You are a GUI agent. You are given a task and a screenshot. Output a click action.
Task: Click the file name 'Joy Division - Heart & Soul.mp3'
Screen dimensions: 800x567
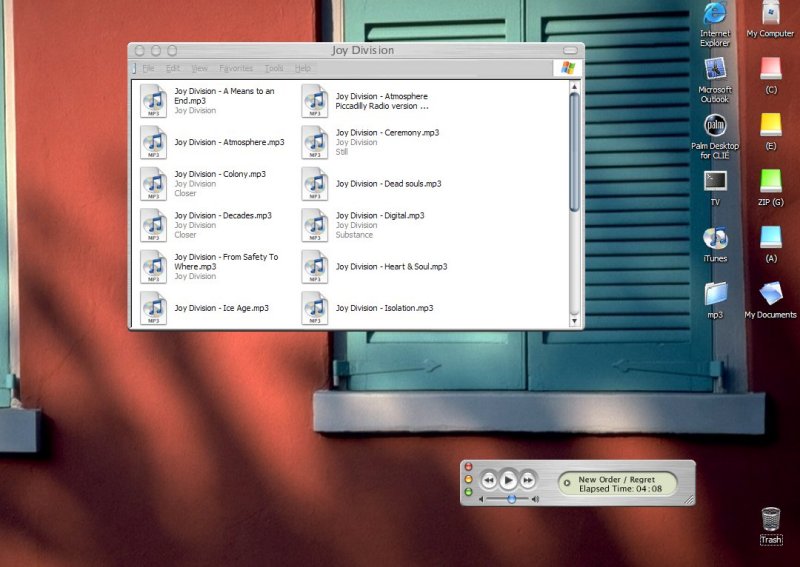pyautogui.click(x=391, y=266)
